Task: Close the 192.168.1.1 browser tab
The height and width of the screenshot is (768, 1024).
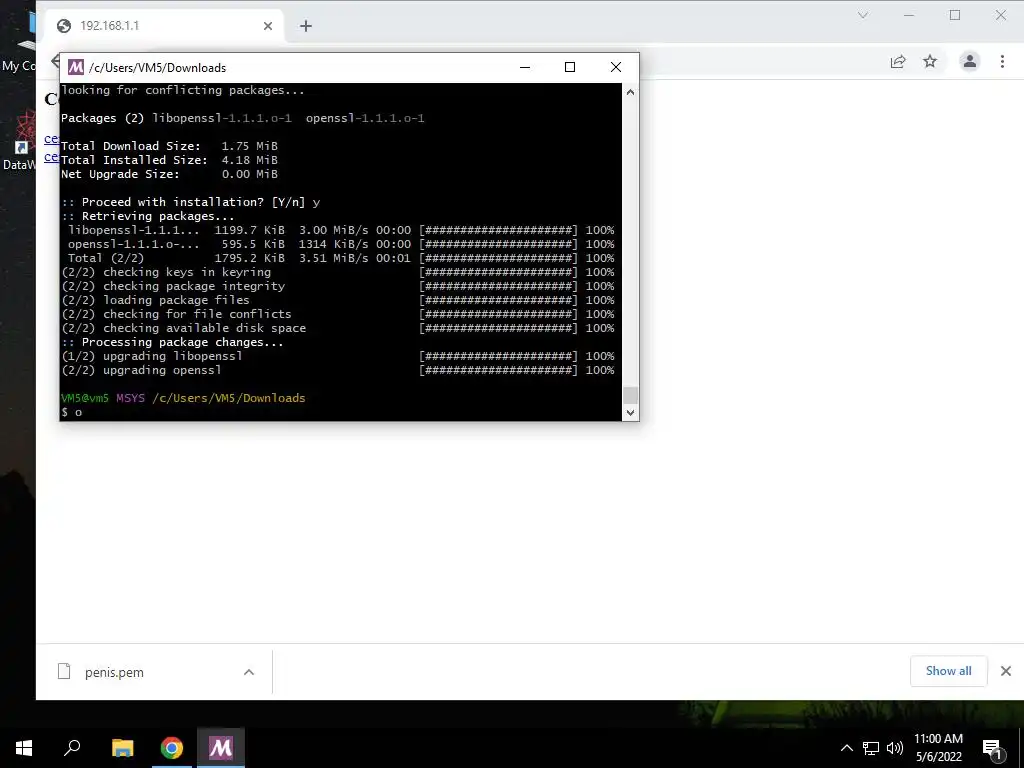Action: (x=268, y=26)
